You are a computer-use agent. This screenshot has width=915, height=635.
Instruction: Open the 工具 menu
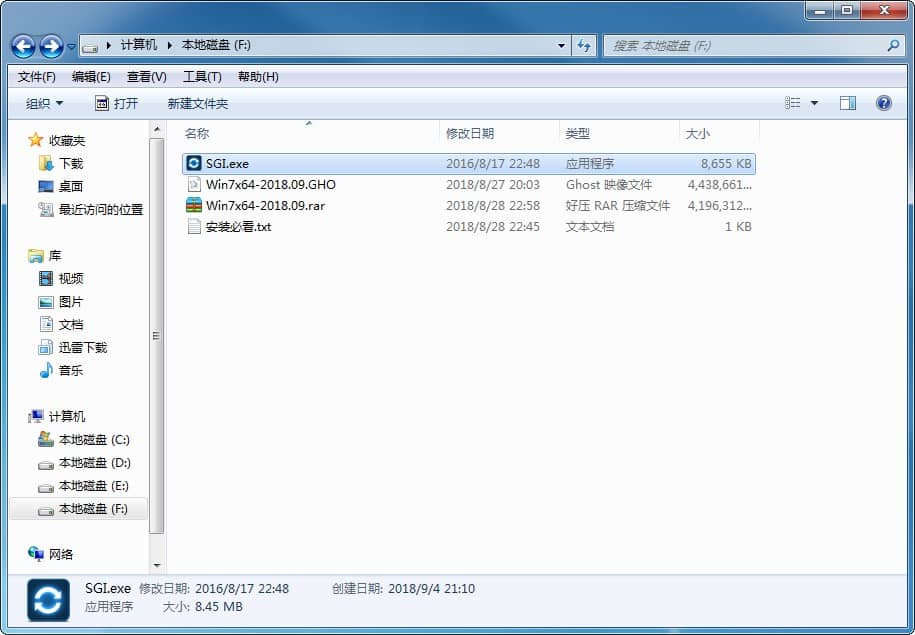[203, 76]
